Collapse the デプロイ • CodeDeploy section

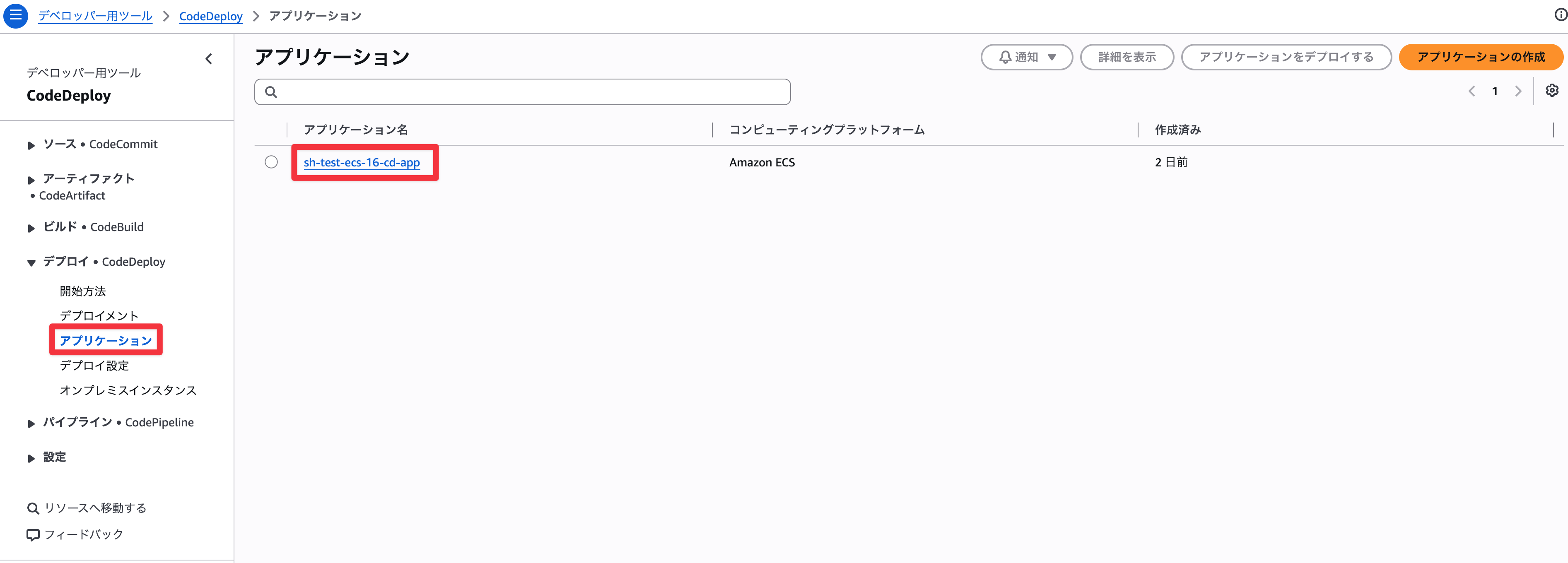pyautogui.click(x=31, y=262)
